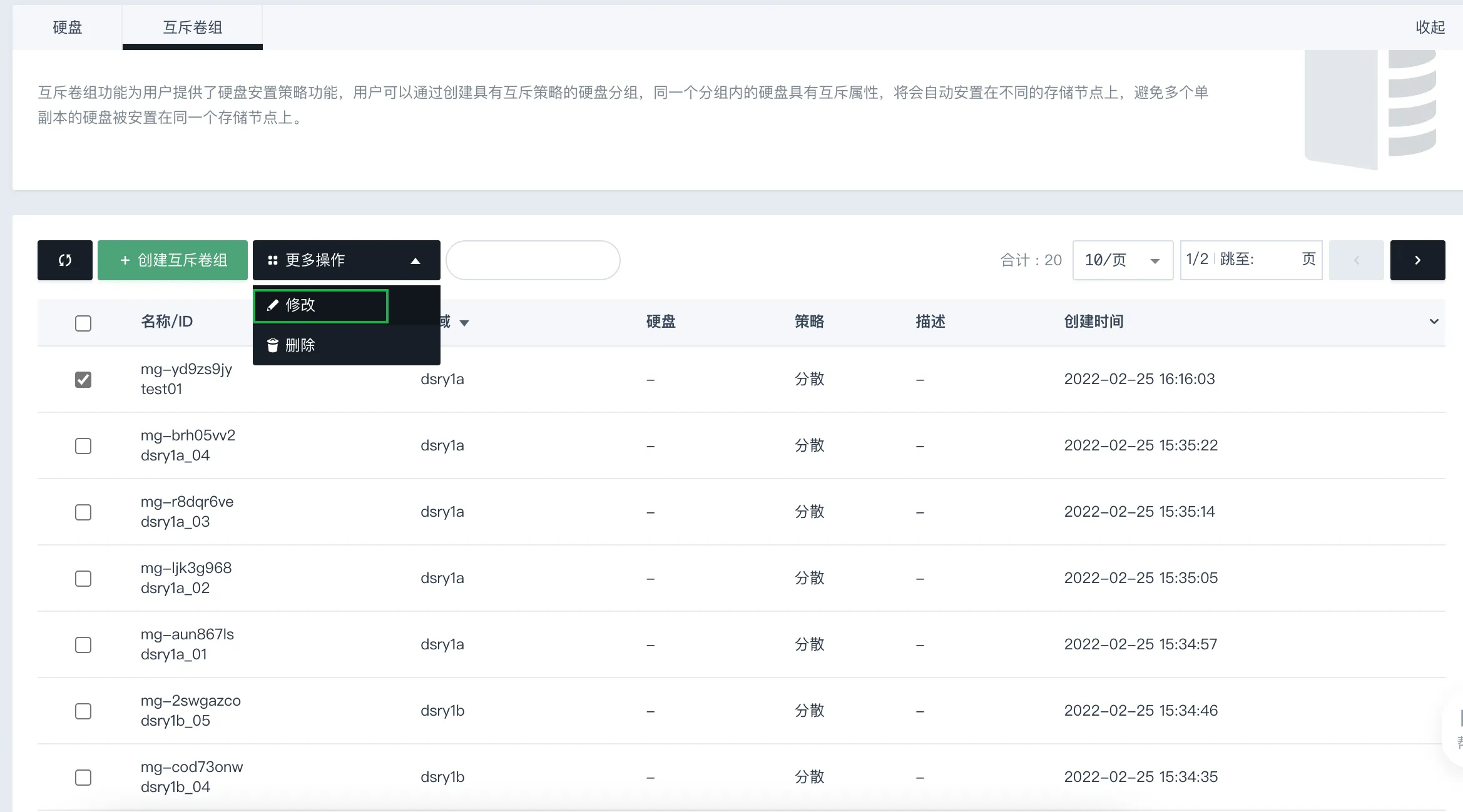Open the 10/页 page size dropdown
The height and width of the screenshot is (812, 1463).
1123,260
